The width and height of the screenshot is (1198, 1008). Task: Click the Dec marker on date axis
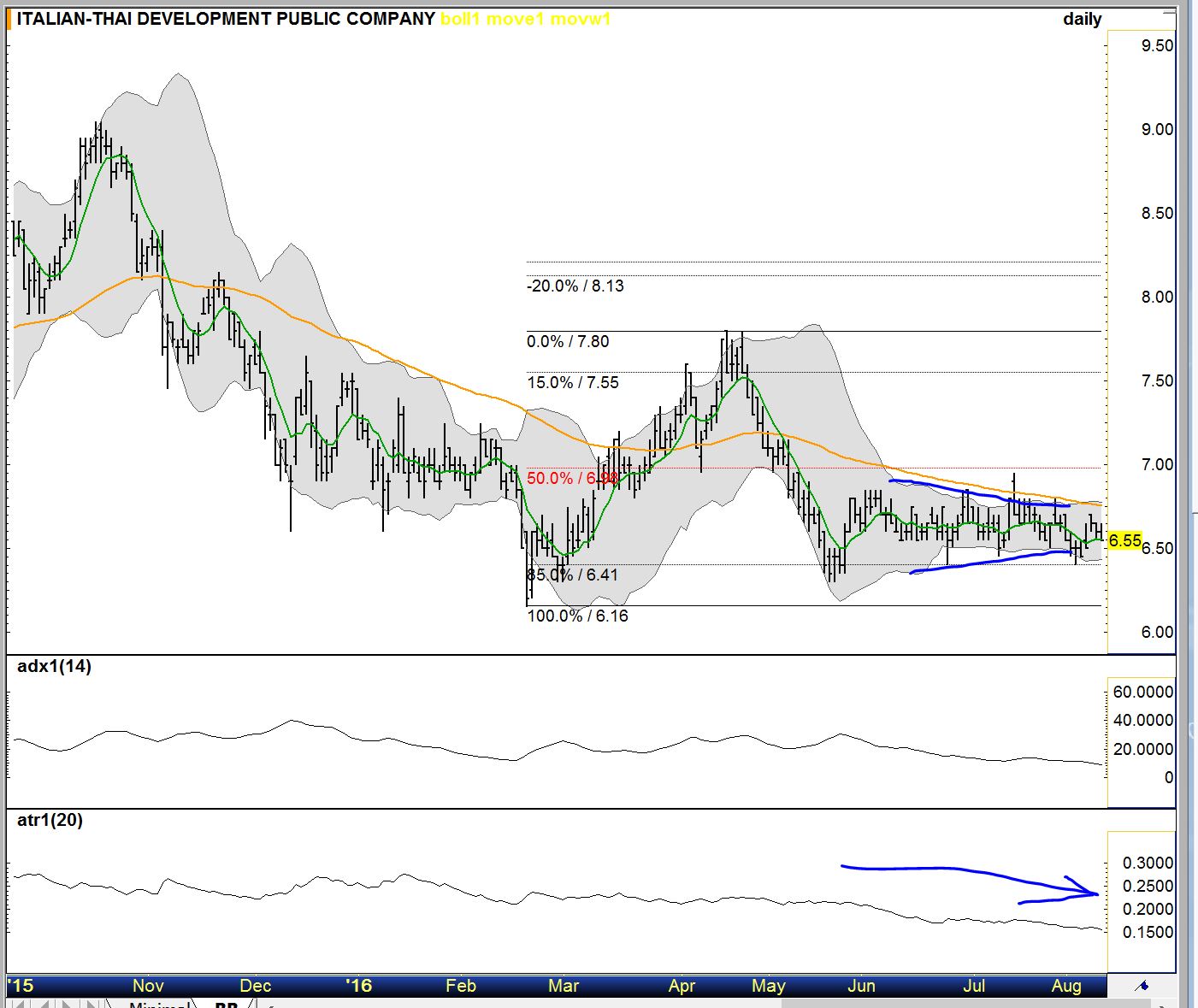(x=255, y=986)
